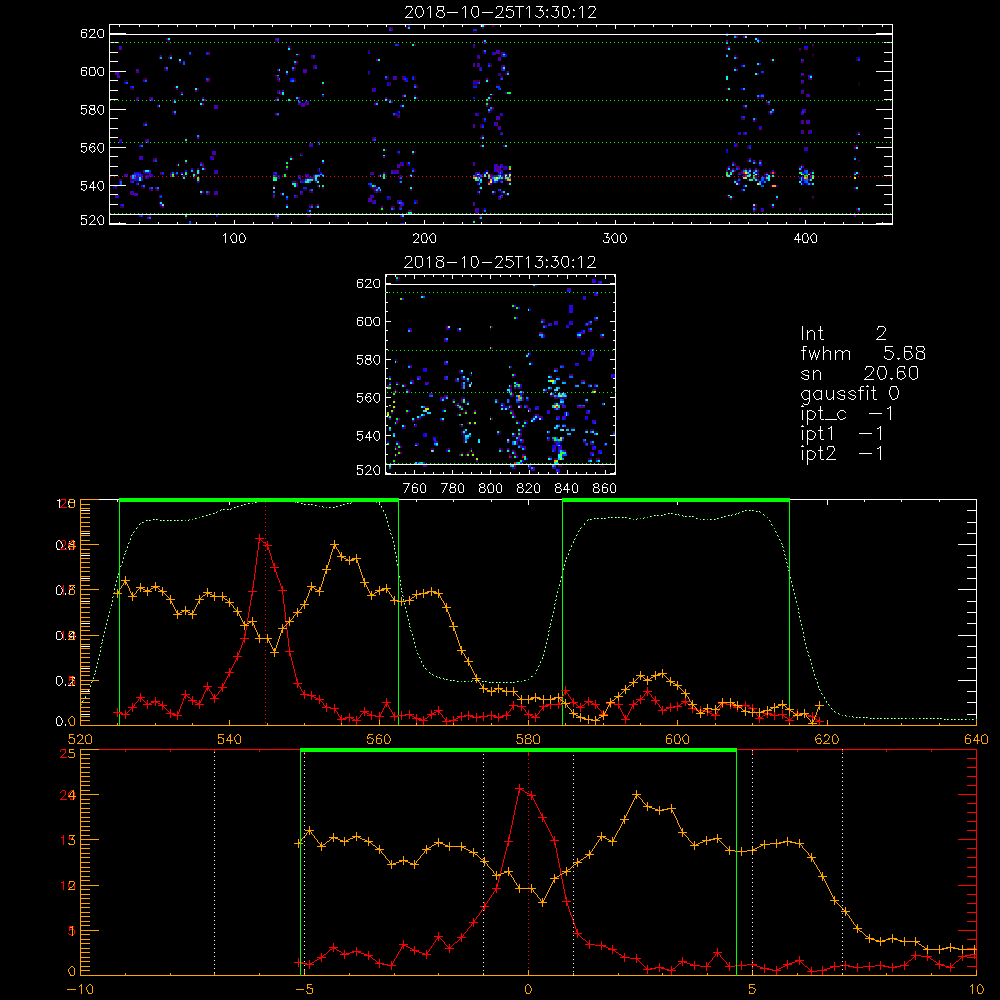Click red profile peak near 544 in the 520–640 plot
This screenshot has width=1000, height=1000.
pyautogui.click(x=260, y=538)
